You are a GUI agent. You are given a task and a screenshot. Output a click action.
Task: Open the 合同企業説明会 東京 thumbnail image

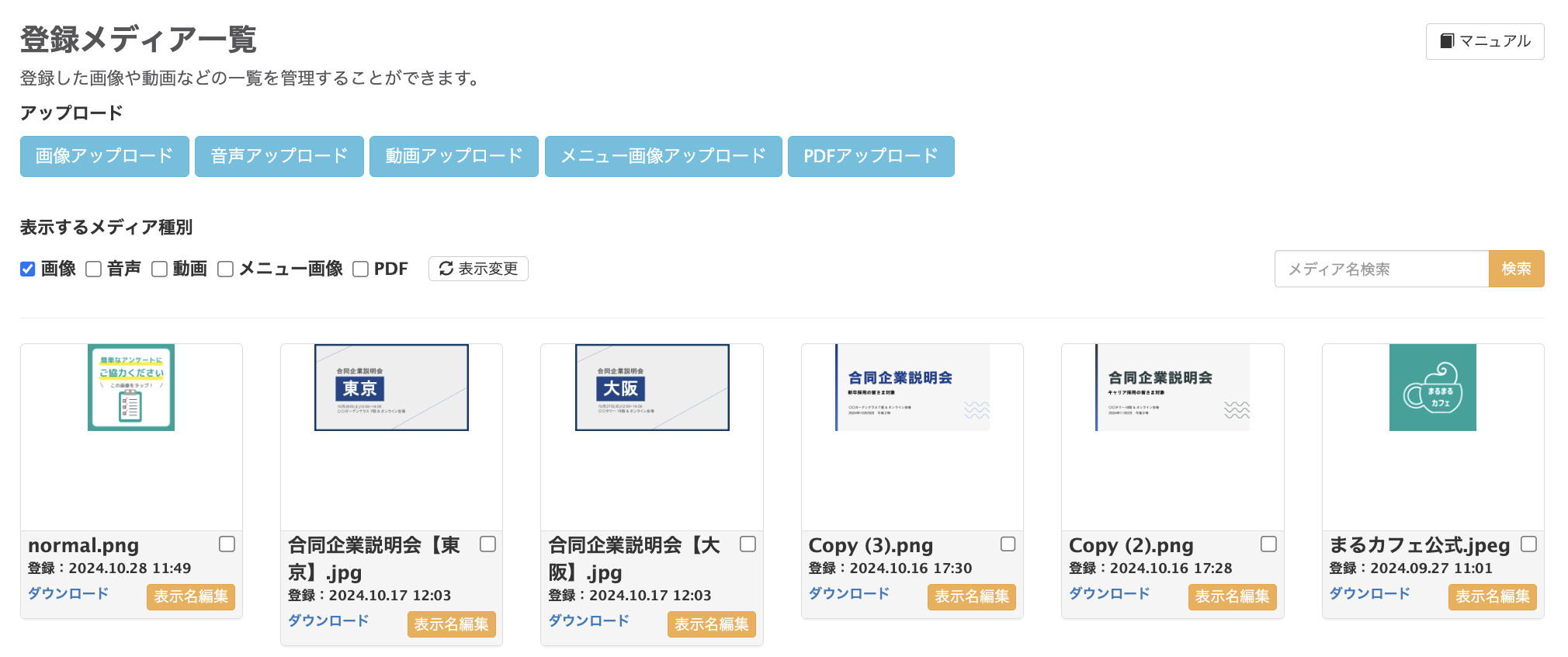[x=391, y=388]
